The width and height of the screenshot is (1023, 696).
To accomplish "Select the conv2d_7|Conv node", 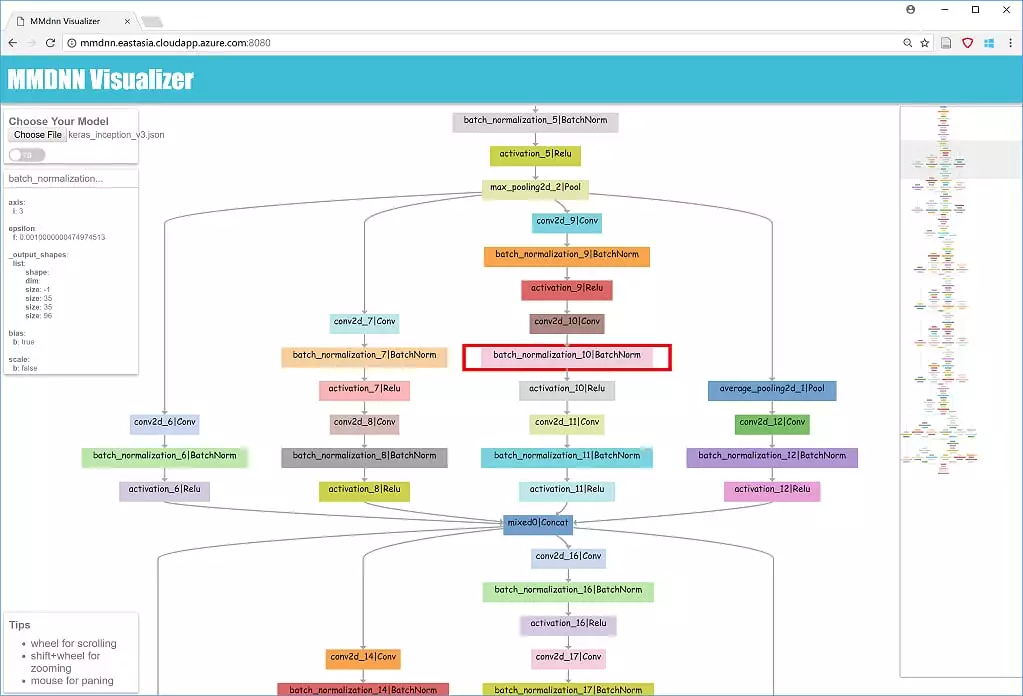I will pyautogui.click(x=365, y=323).
